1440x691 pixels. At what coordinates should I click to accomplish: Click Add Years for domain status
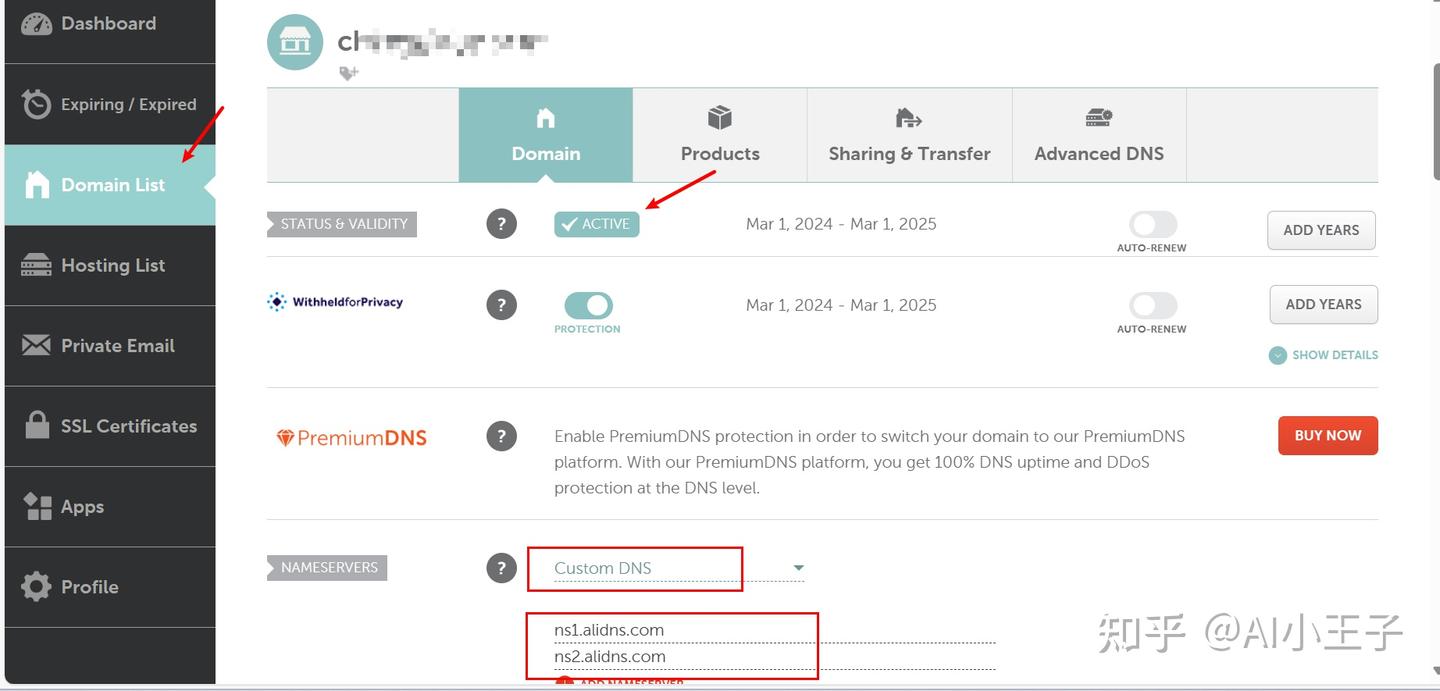[x=1321, y=230]
